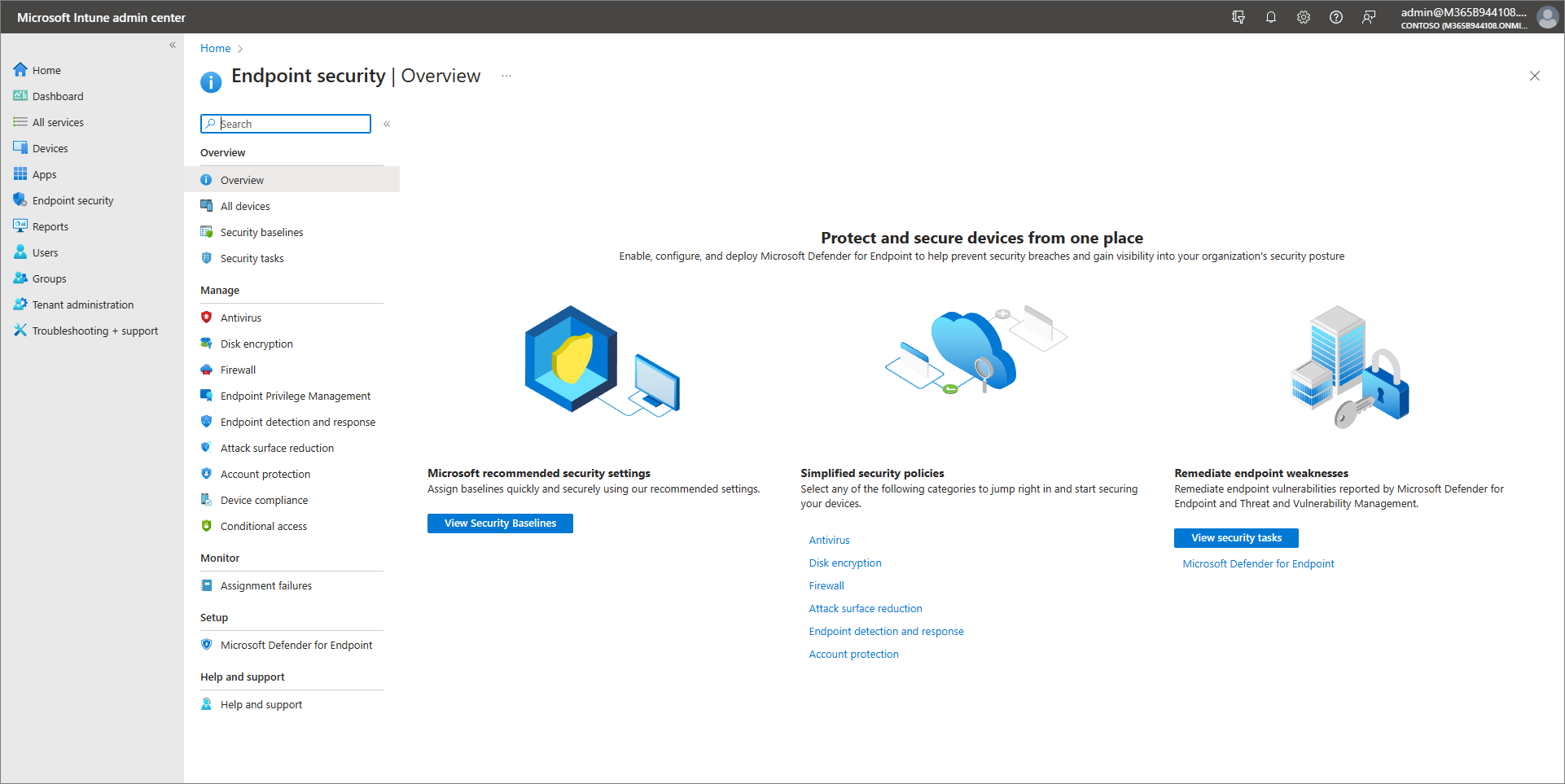
Task: Click the Reports icon in left navigation
Action: (20, 226)
